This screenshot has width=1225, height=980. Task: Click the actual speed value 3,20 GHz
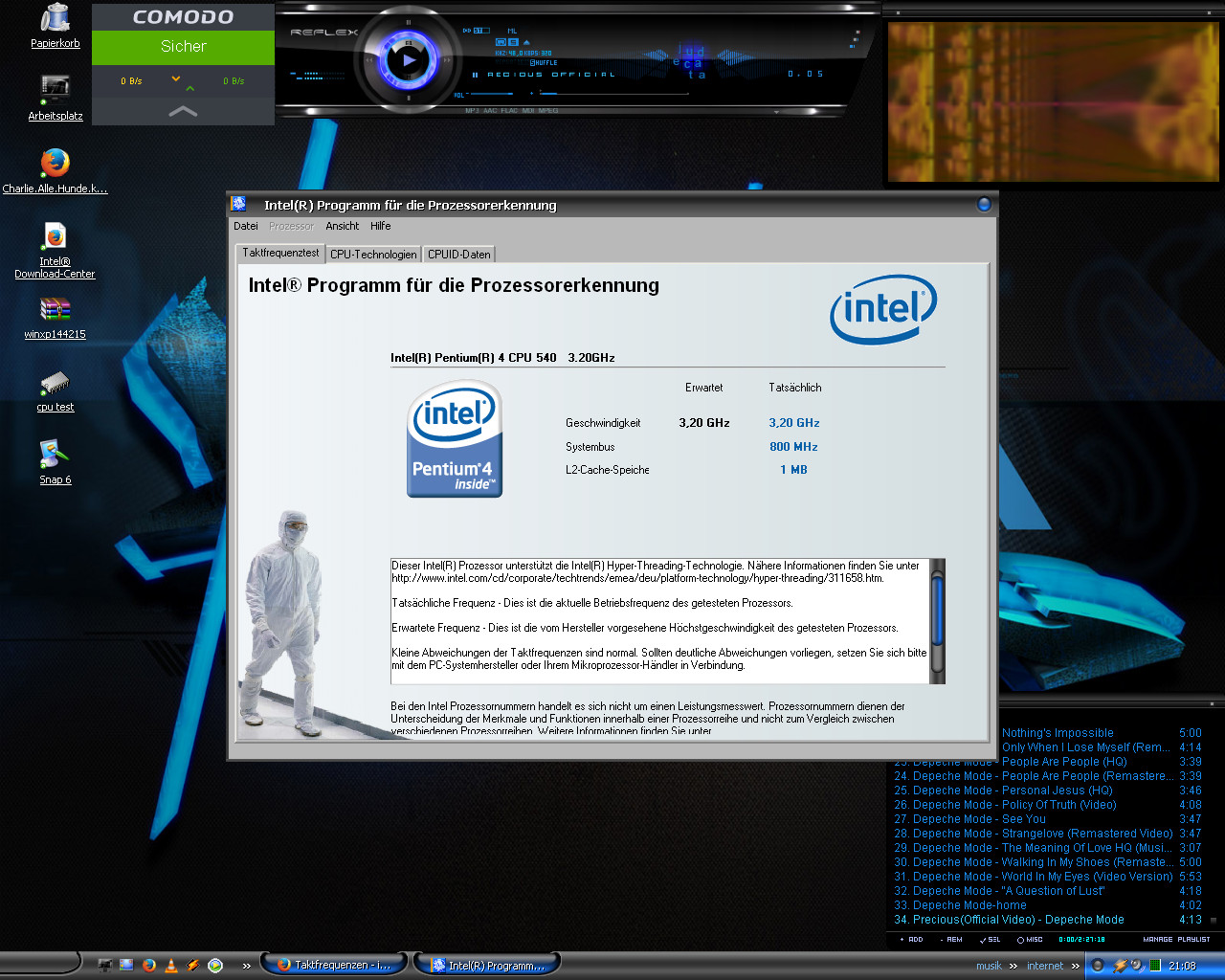tap(794, 423)
